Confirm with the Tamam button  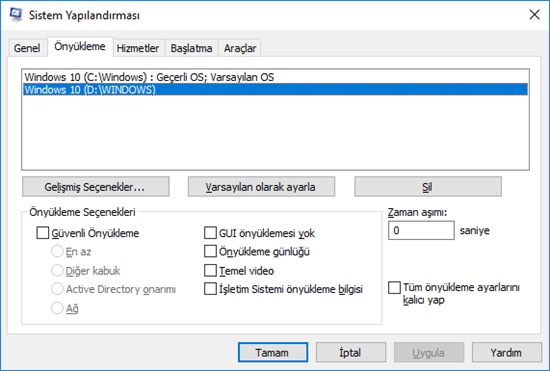(x=273, y=352)
